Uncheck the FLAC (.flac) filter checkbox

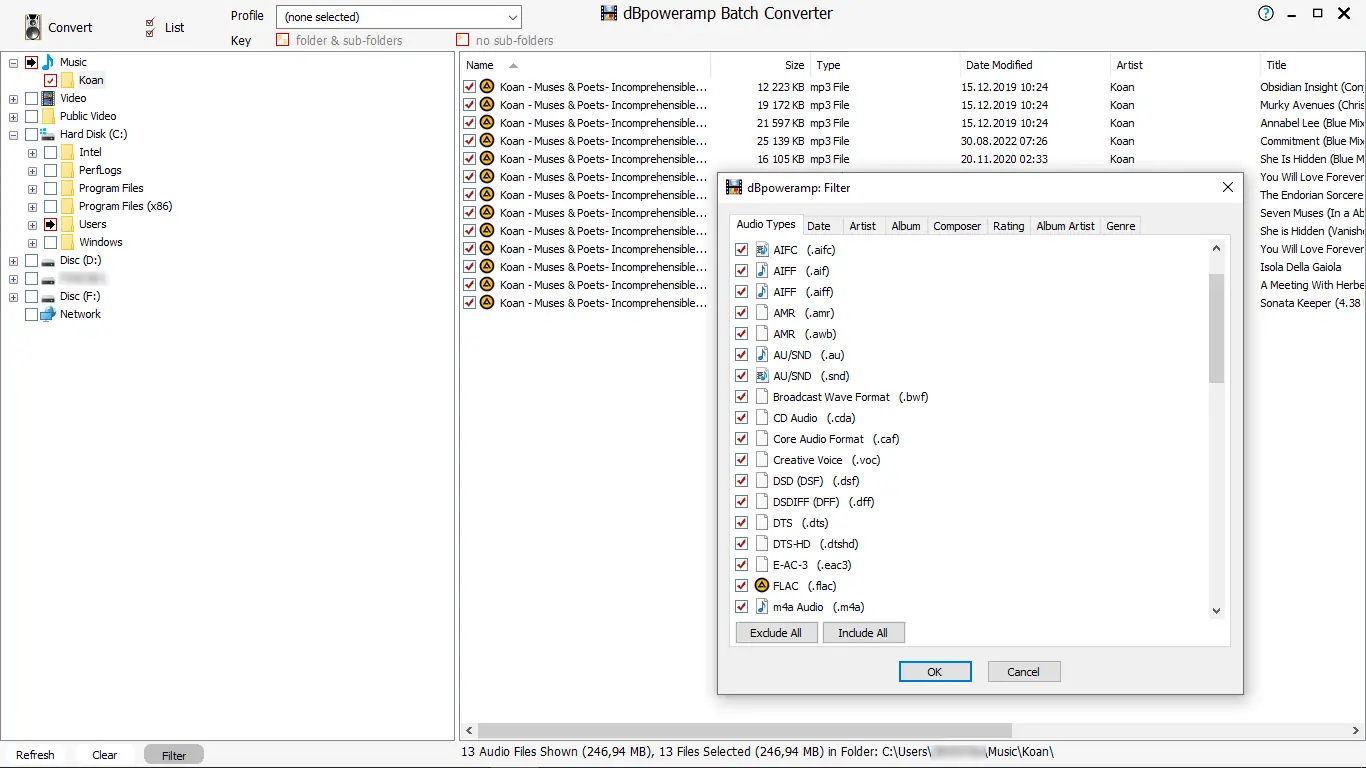pyautogui.click(x=741, y=586)
